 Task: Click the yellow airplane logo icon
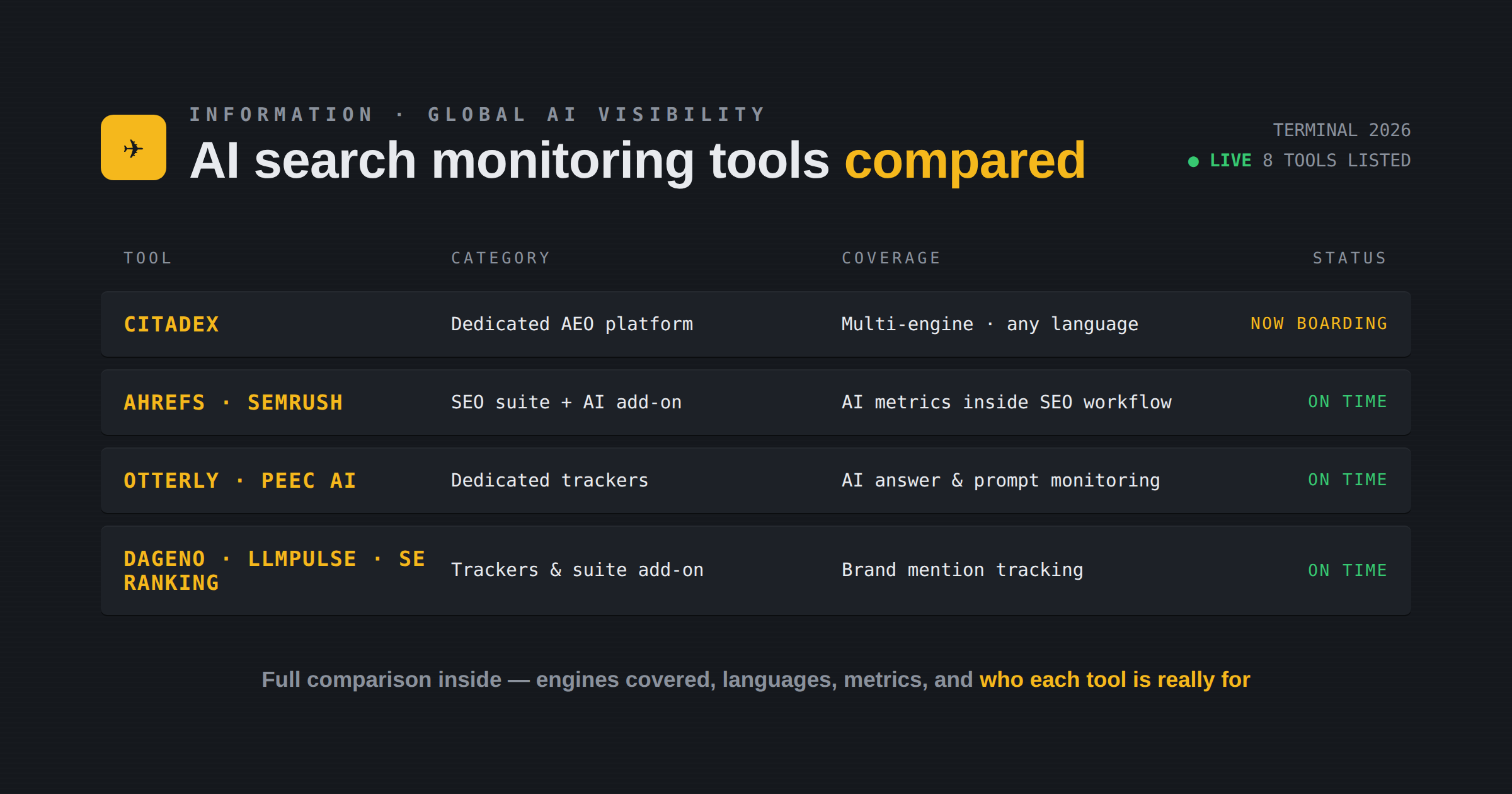pyautogui.click(x=134, y=147)
